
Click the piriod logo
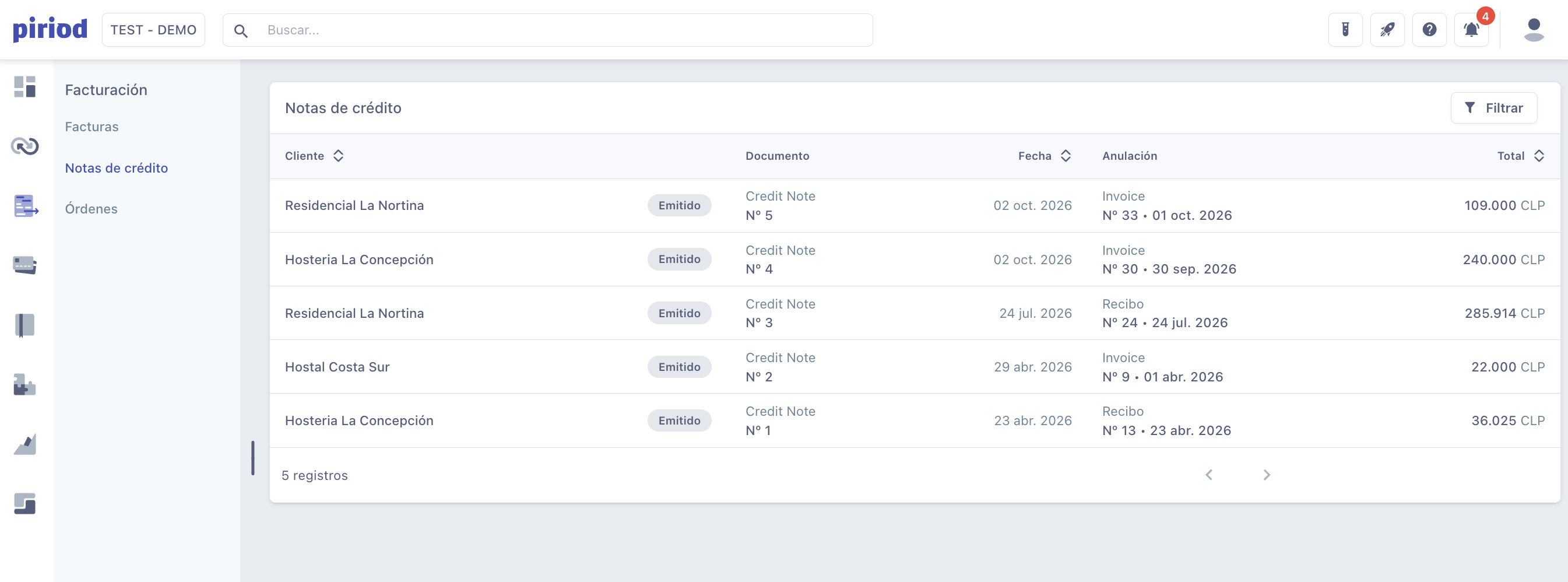pos(50,29)
